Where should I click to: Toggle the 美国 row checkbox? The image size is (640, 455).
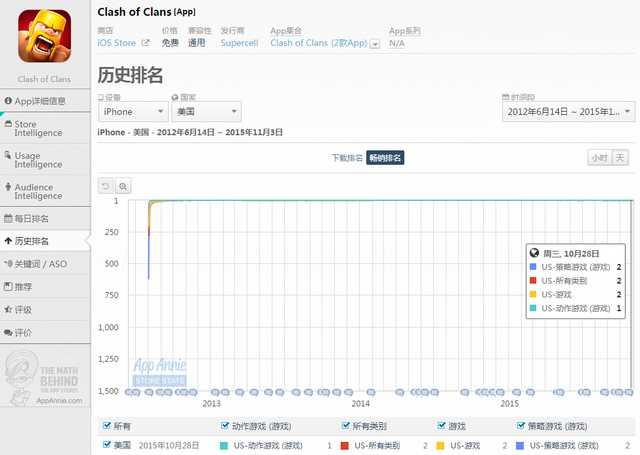(x=107, y=444)
